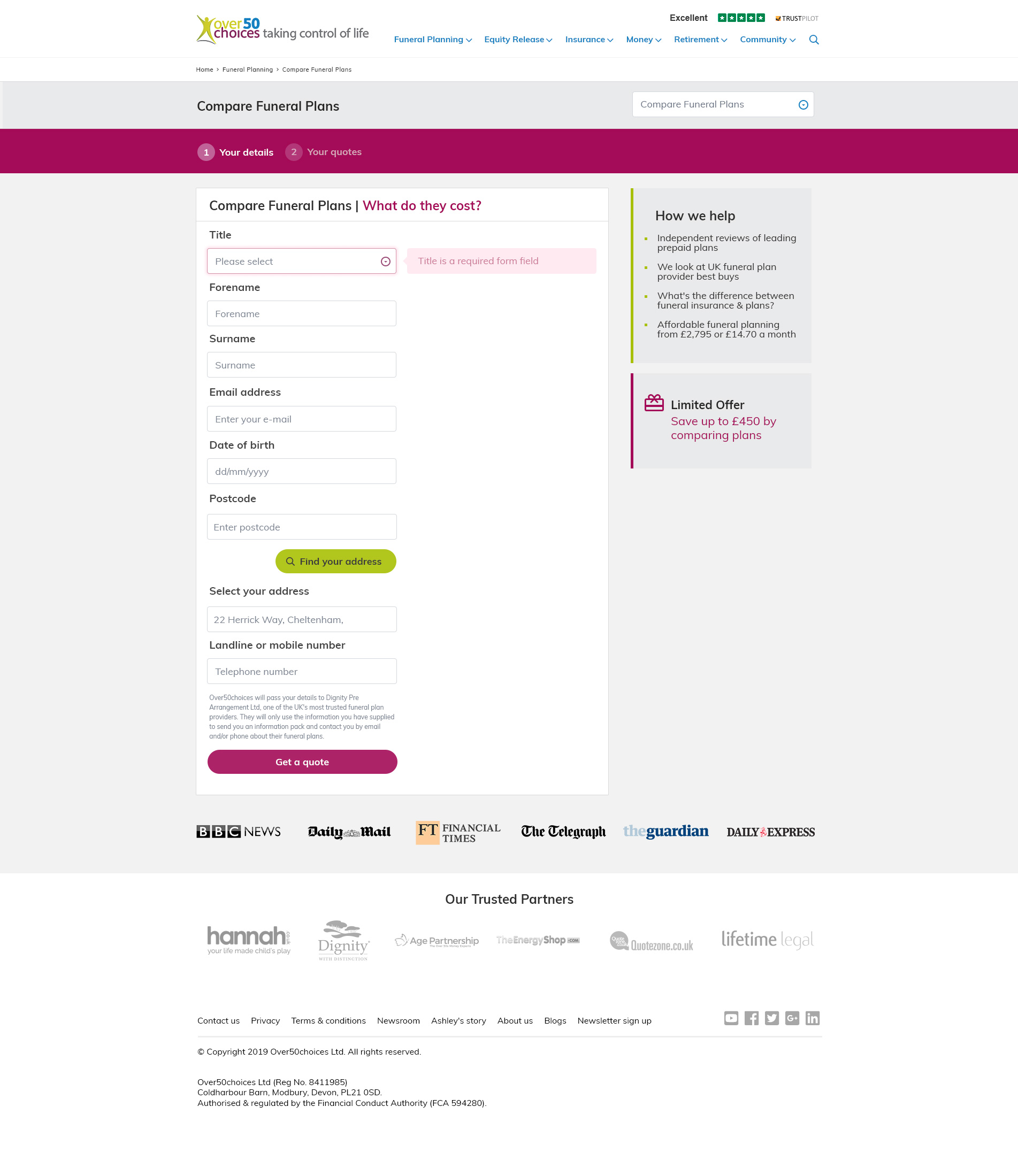Screen dimensions: 1018x1176
Task: Open the YouTube social icon in footer
Action: pos(731,1018)
